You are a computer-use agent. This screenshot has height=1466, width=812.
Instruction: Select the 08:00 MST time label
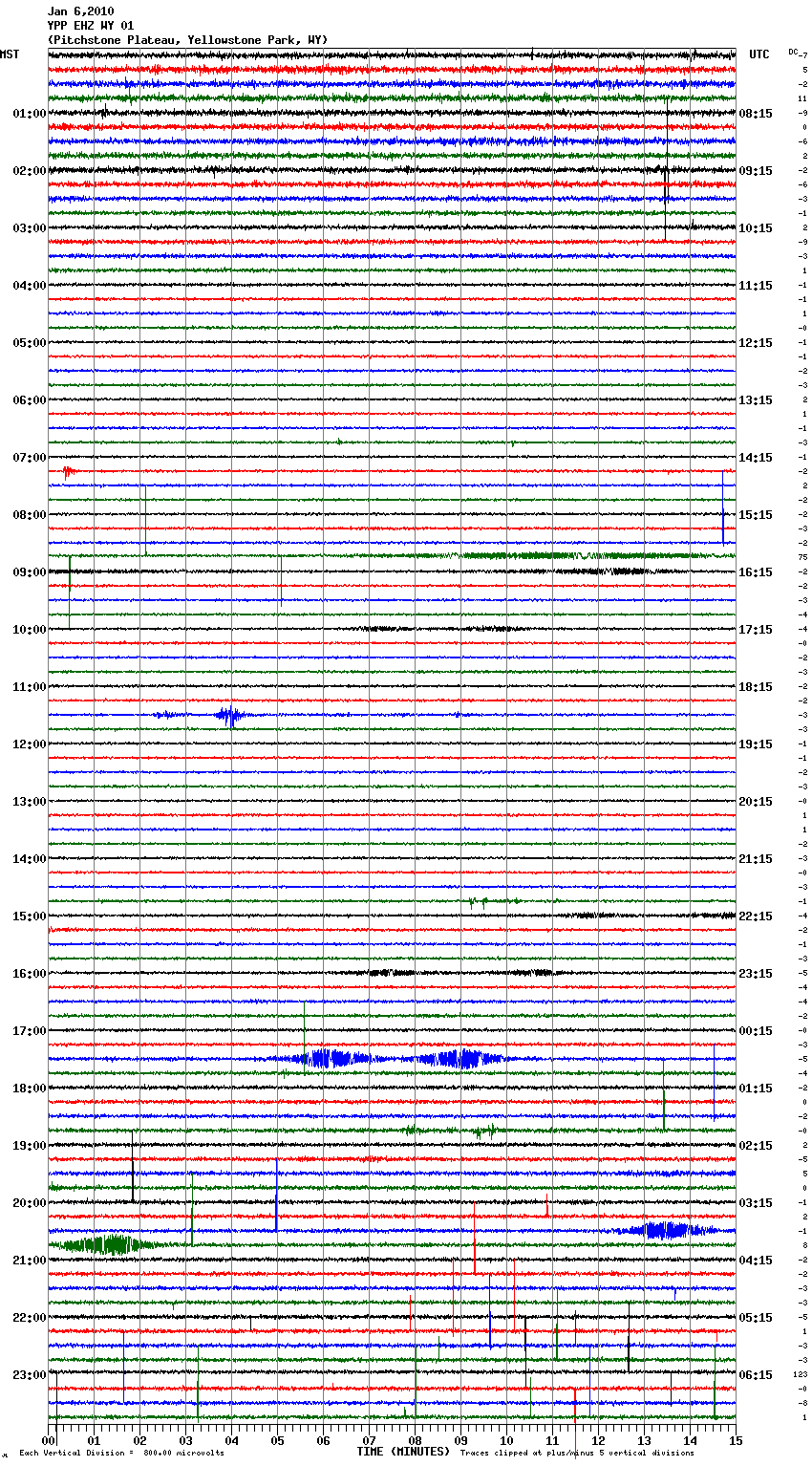coord(30,515)
